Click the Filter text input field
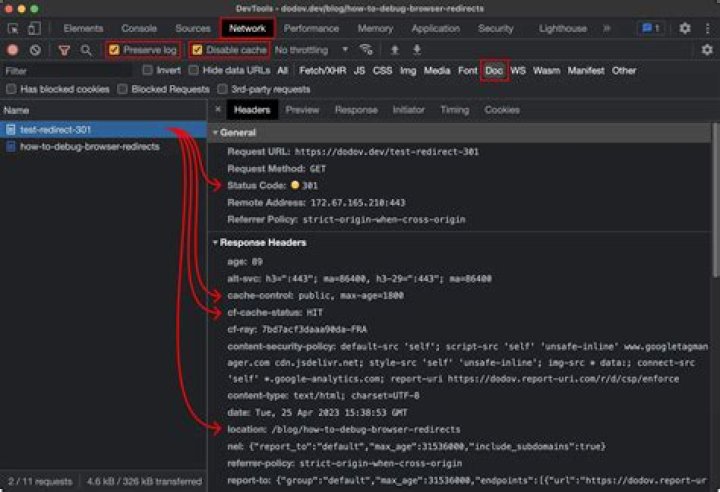Viewport: 720px width, 492px height. (68, 71)
